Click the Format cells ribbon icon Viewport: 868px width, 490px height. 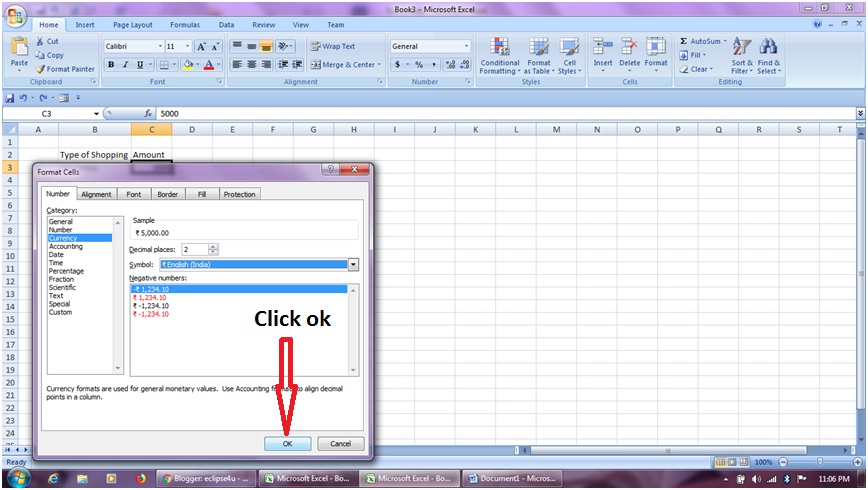pyautogui.click(x=656, y=47)
